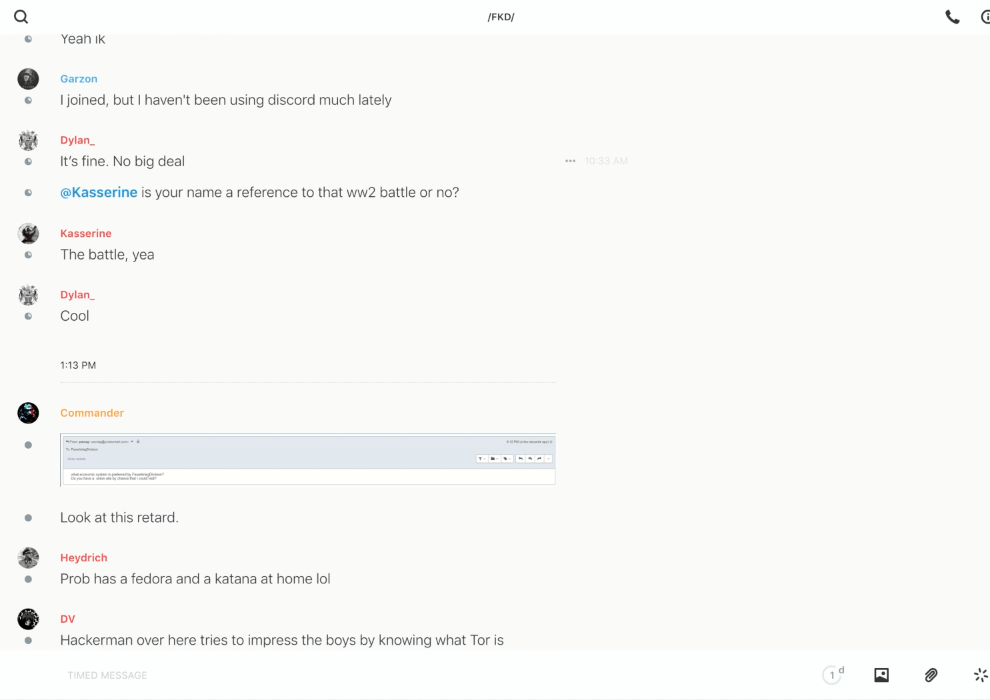Click Dylan_ avatar above the "Cool" message
The height and width of the screenshot is (700, 990).
pyautogui.click(x=28, y=295)
